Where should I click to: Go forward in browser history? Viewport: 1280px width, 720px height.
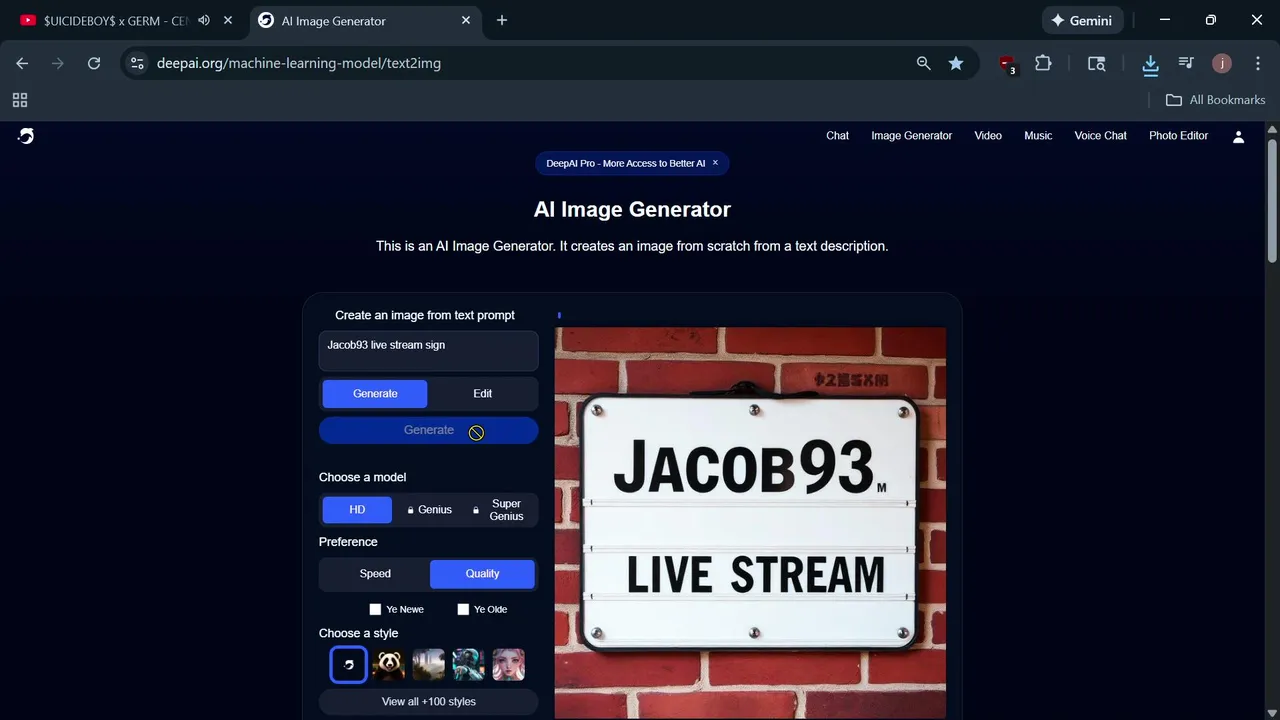[x=58, y=63]
